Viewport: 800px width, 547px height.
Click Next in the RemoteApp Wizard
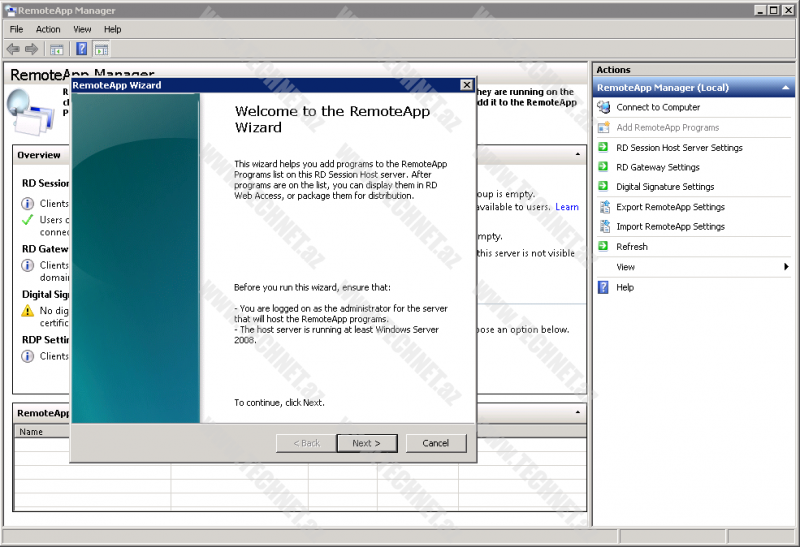point(367,443)
